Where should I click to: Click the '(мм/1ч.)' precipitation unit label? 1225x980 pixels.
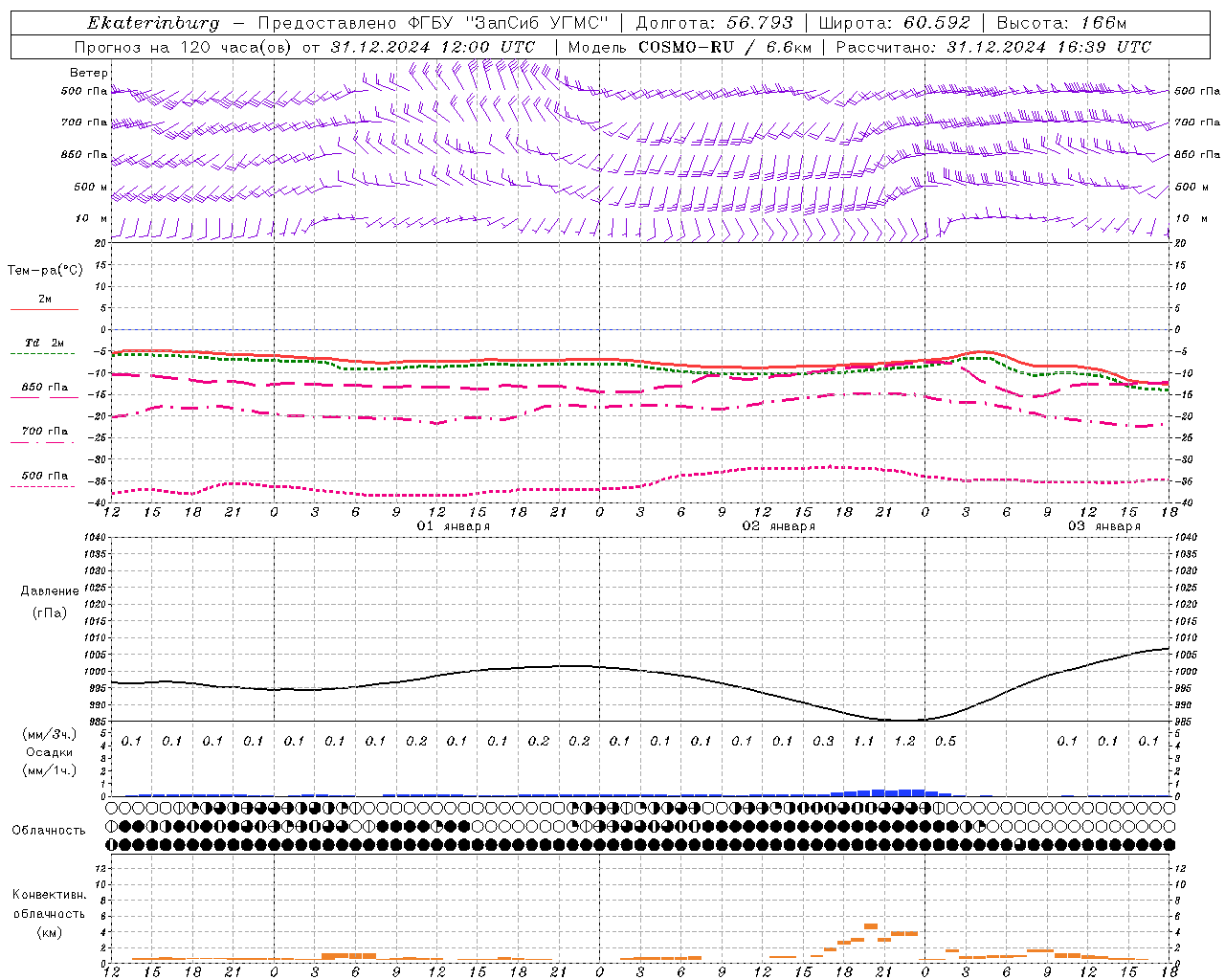(50, 770)
